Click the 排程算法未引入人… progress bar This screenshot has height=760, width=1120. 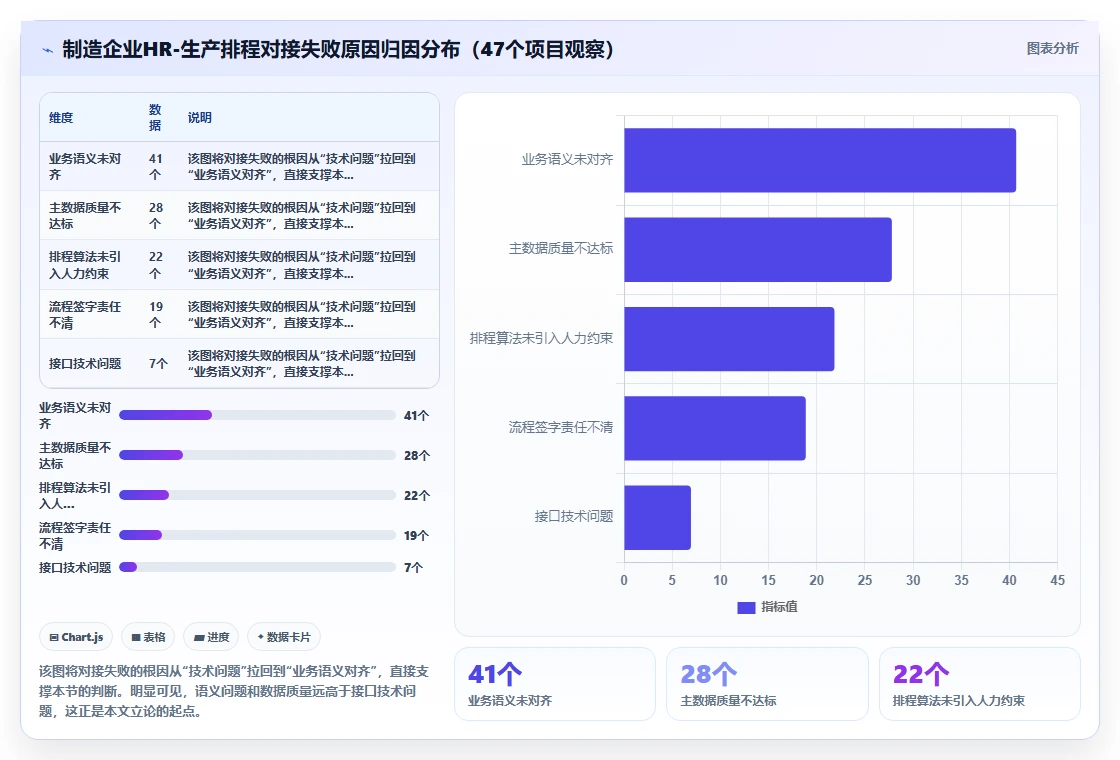click(257, 495)
